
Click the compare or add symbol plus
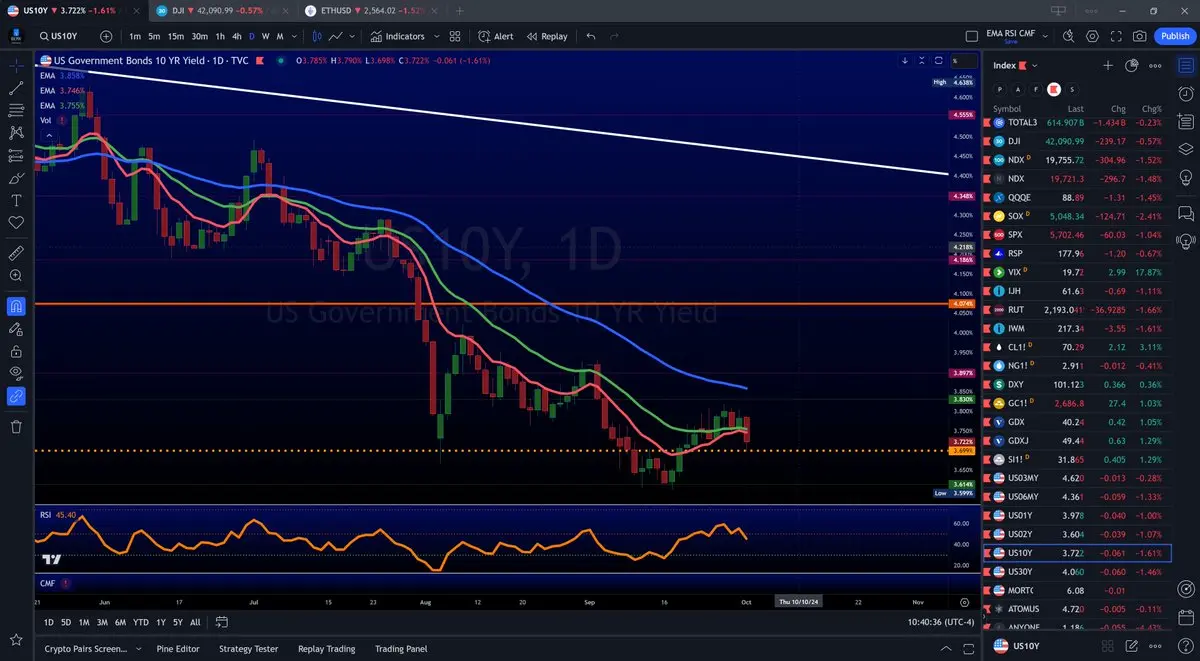coord(106,36)
